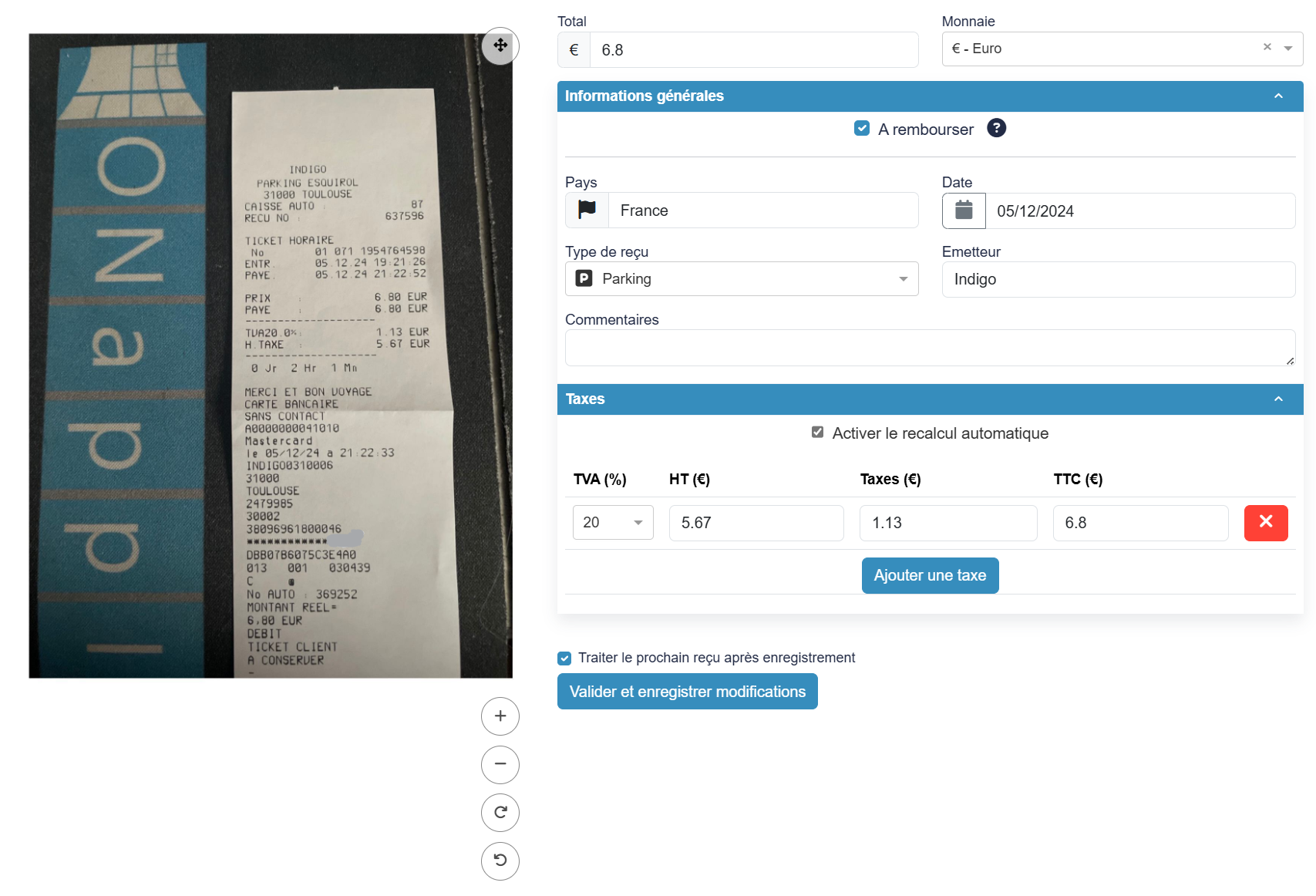Zoom out of the receipt image

500,764
